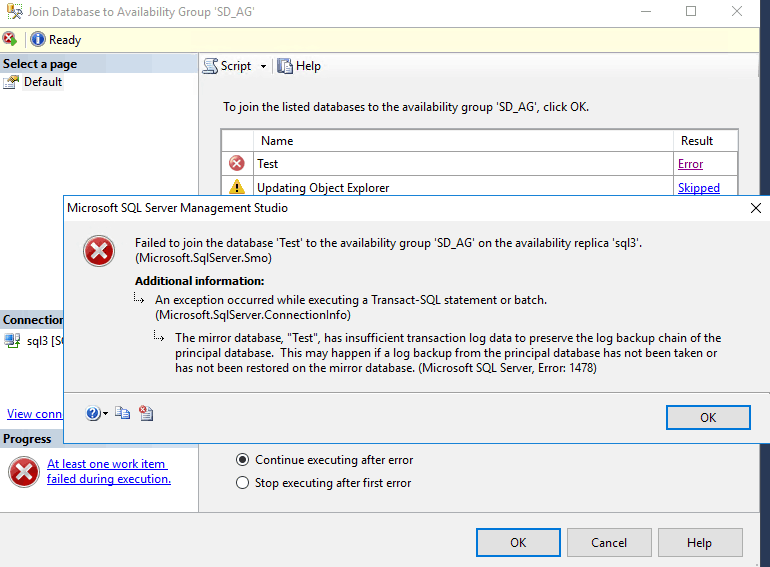Click OK in the error dialog
The height and width of the screenshot is (567, 770).
pos(708,417)
